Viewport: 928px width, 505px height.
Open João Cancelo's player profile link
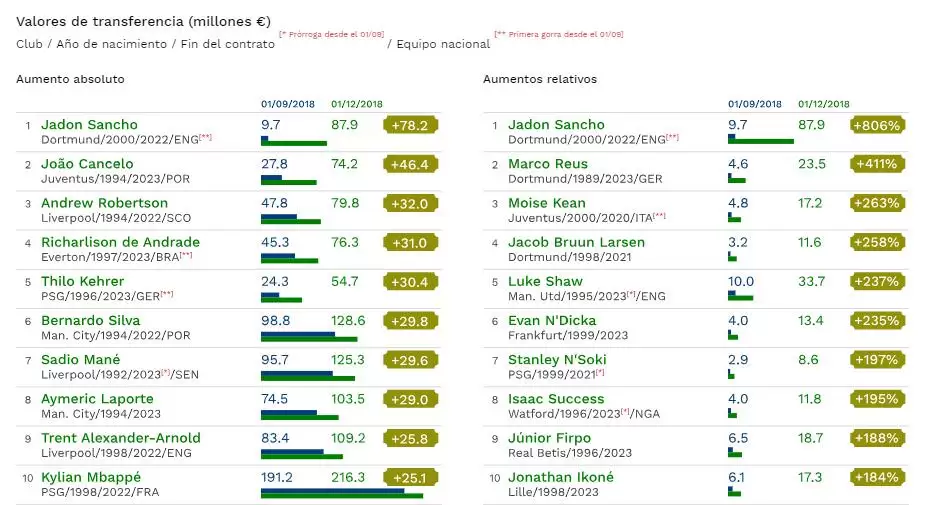[87, 164]
